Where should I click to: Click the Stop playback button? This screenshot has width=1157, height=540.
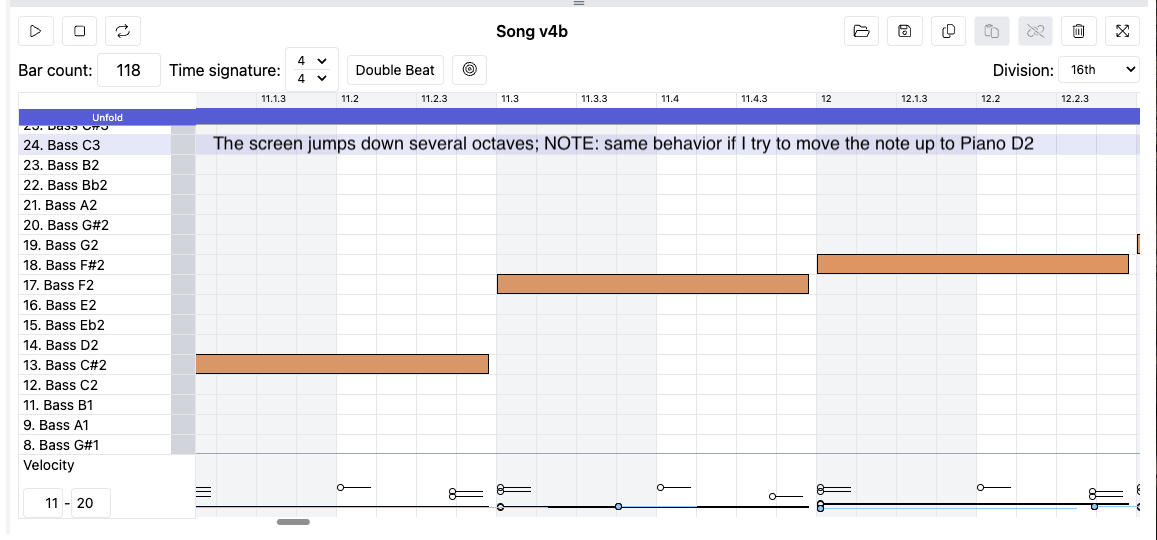click(x=79, y=31)
